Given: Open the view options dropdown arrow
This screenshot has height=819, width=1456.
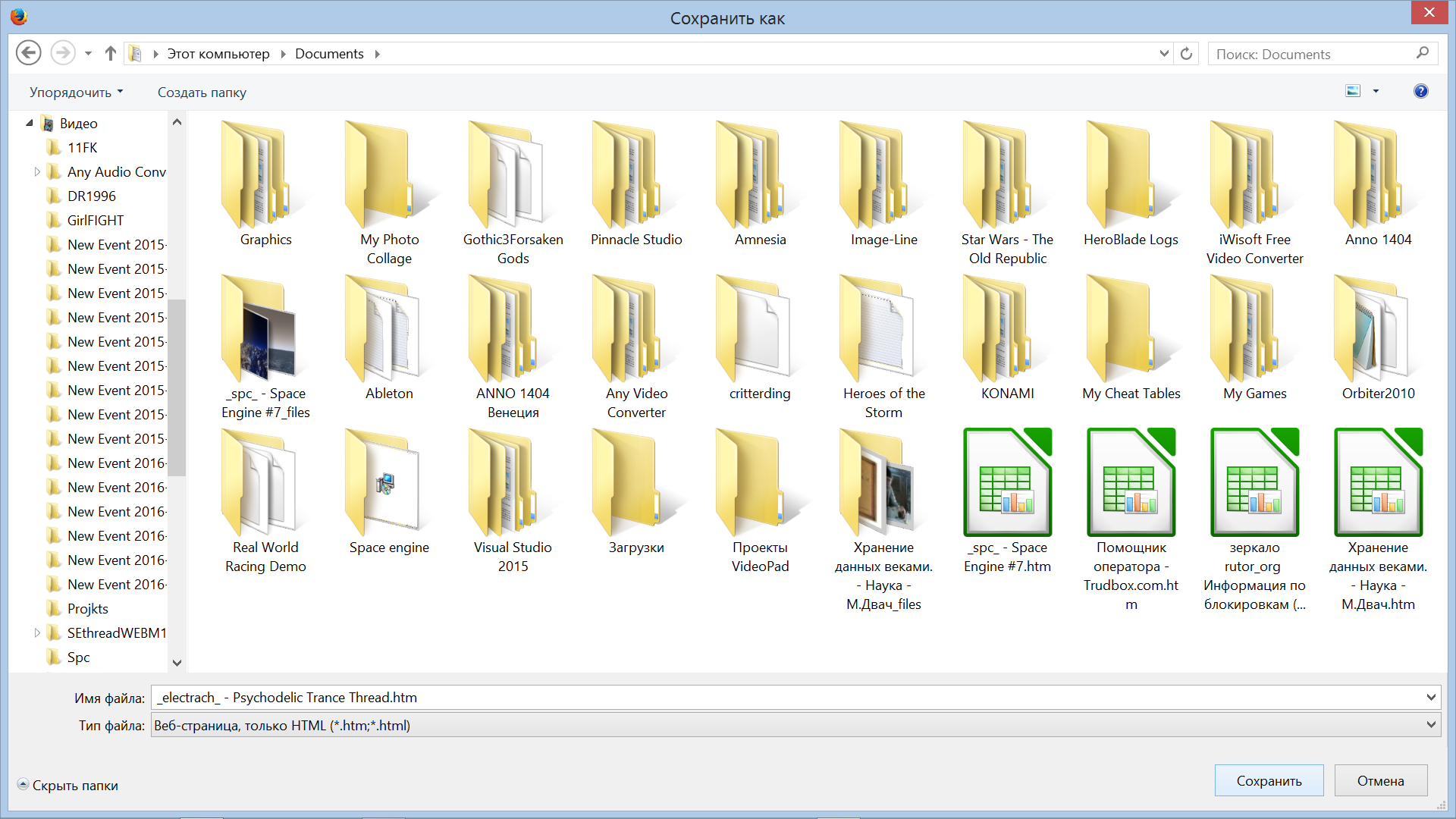Looking at the screenshot, I should pos(1376,92).
